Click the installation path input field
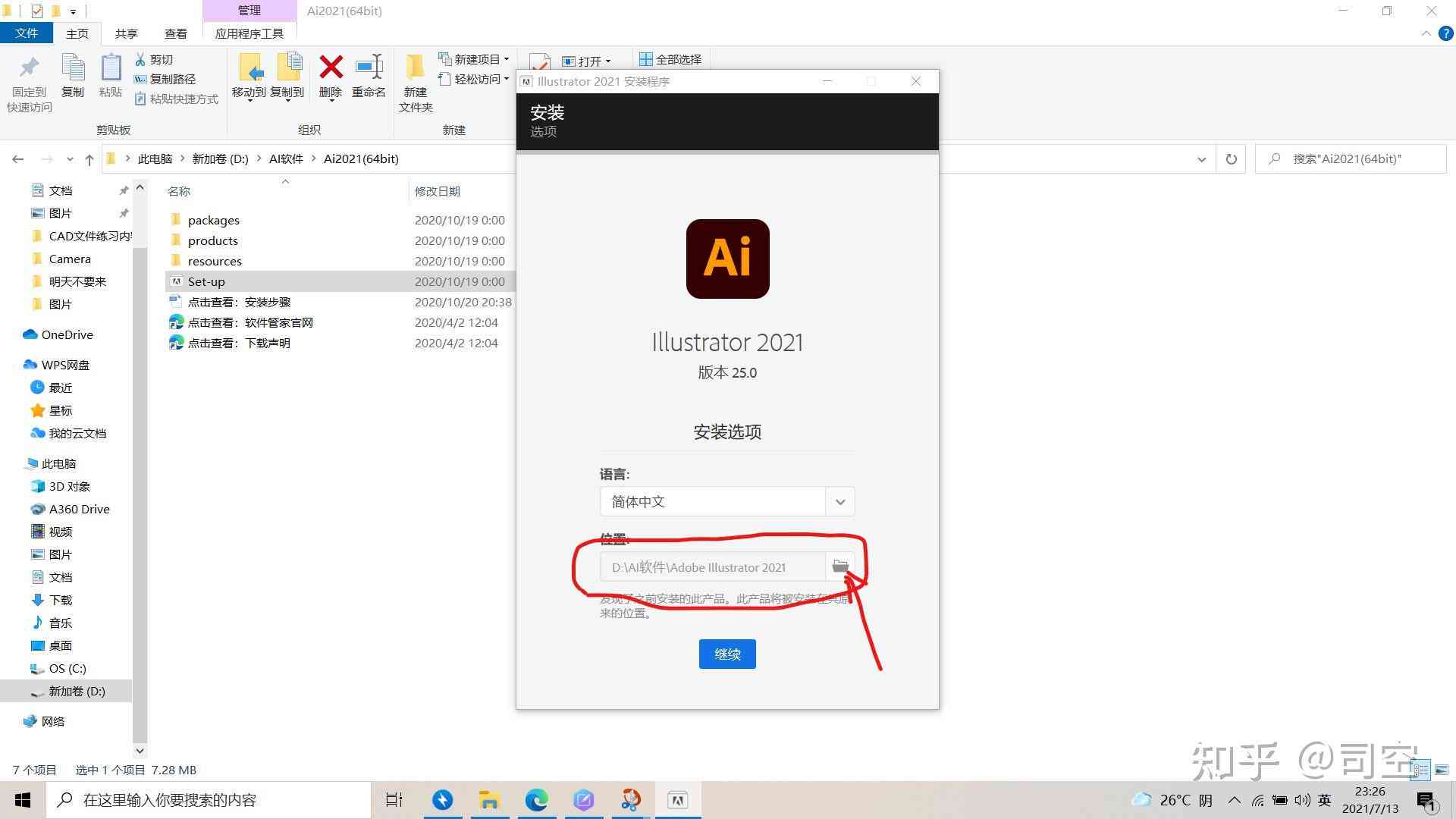 point(716,567)
